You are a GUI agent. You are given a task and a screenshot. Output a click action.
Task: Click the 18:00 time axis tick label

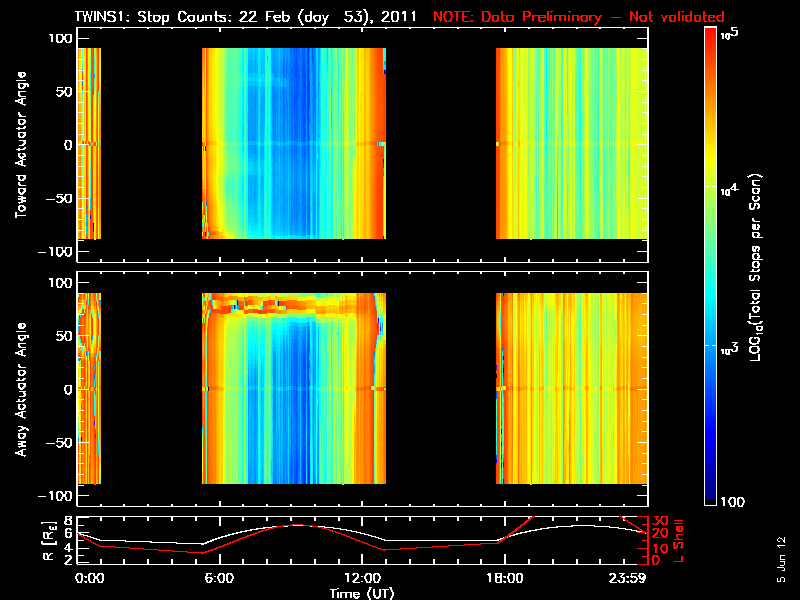pyautogui.click(x=505, y=579)
